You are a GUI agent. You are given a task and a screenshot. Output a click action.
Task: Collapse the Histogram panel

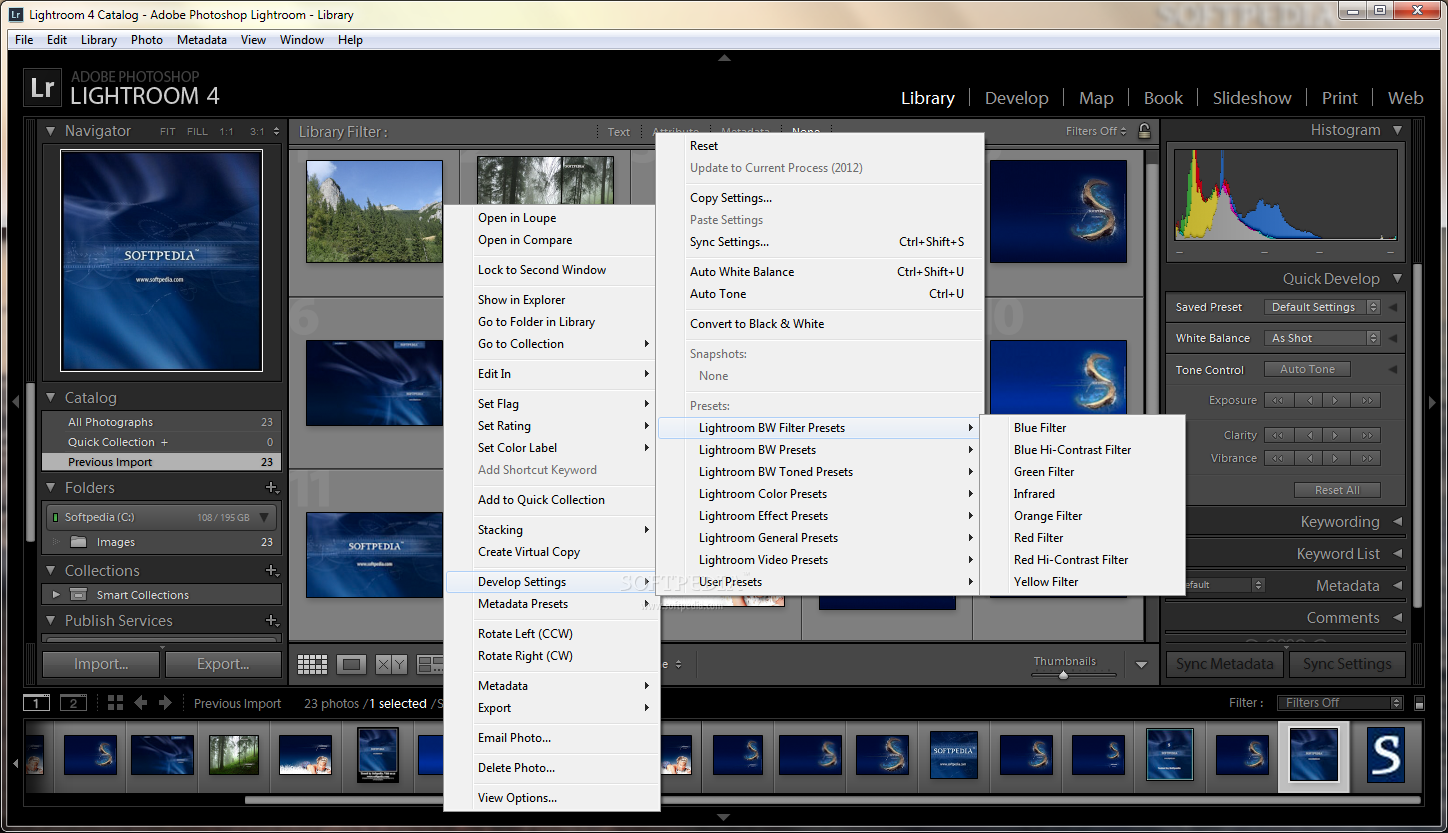(1397, 130)
